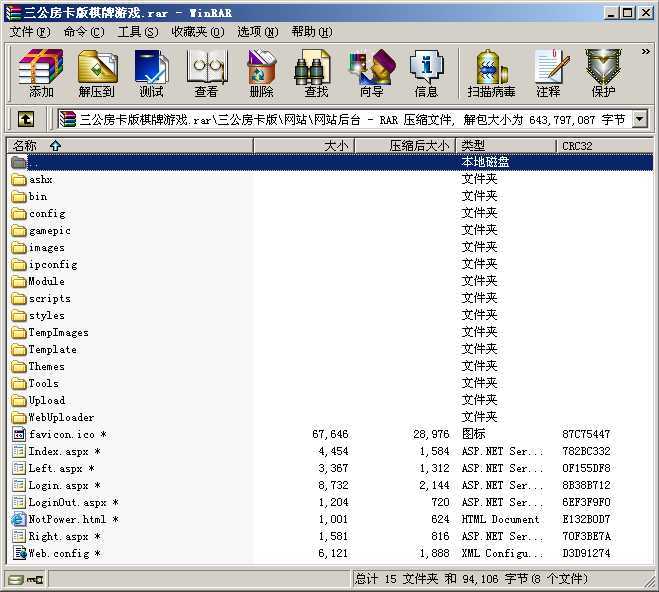Open the 查看 (View) toolbar icon
This screenshot has width=659, height=592.
(206, 73)
